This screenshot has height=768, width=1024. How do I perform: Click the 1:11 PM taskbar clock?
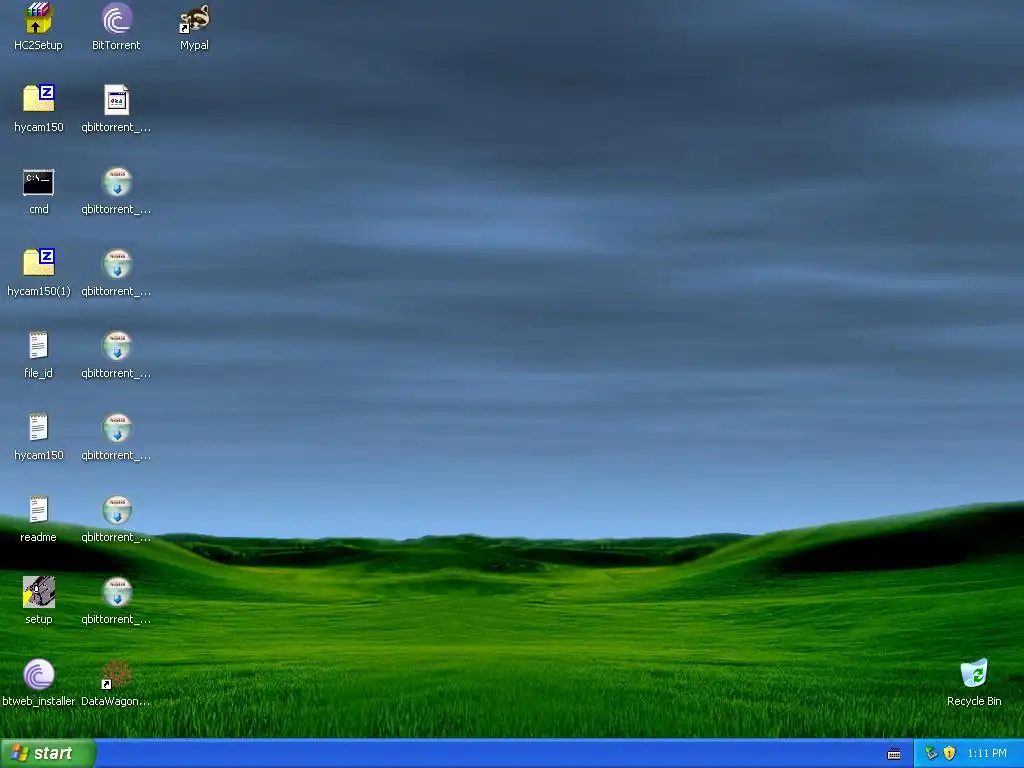[987, 754]
